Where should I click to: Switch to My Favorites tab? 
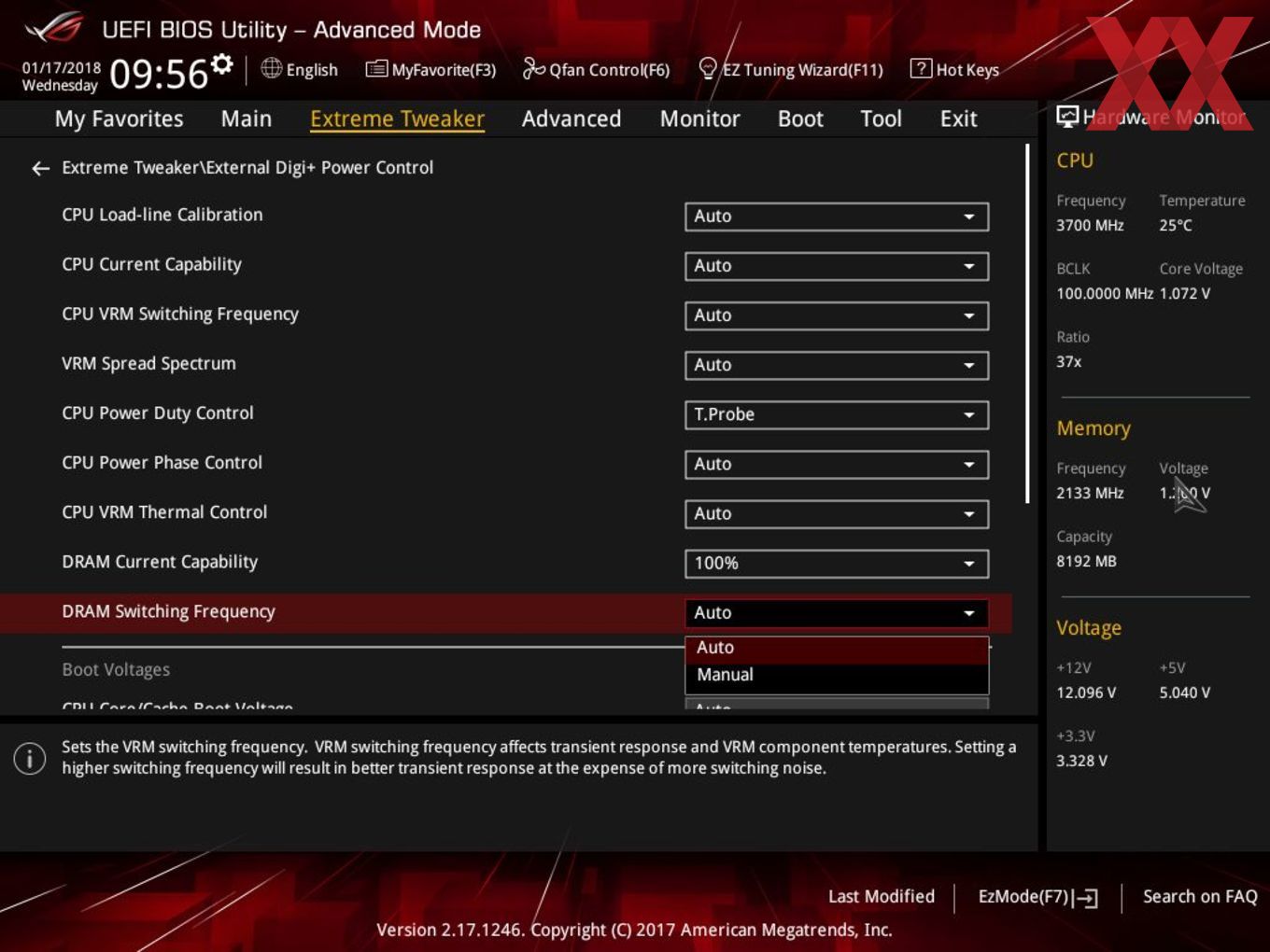click(119, 119)
